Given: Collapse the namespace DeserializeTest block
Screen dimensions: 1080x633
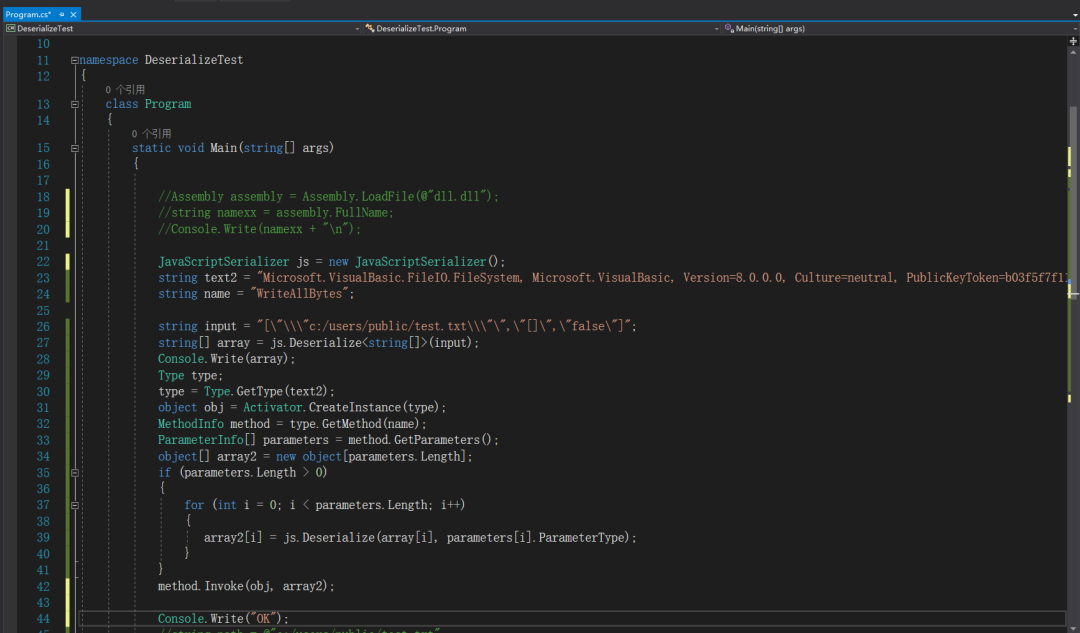Looking at the screenshot, I should point(74,61).
